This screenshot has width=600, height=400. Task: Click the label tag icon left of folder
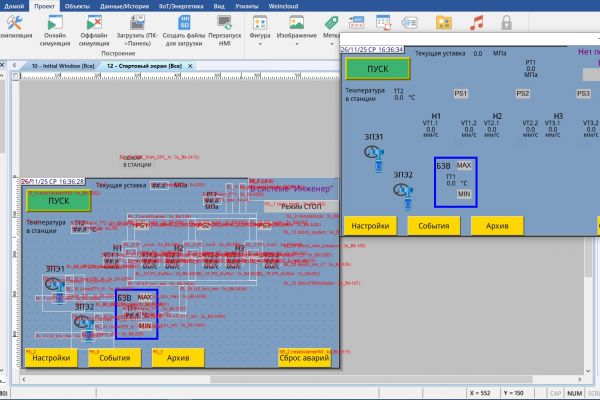click(x=409, y=23)
